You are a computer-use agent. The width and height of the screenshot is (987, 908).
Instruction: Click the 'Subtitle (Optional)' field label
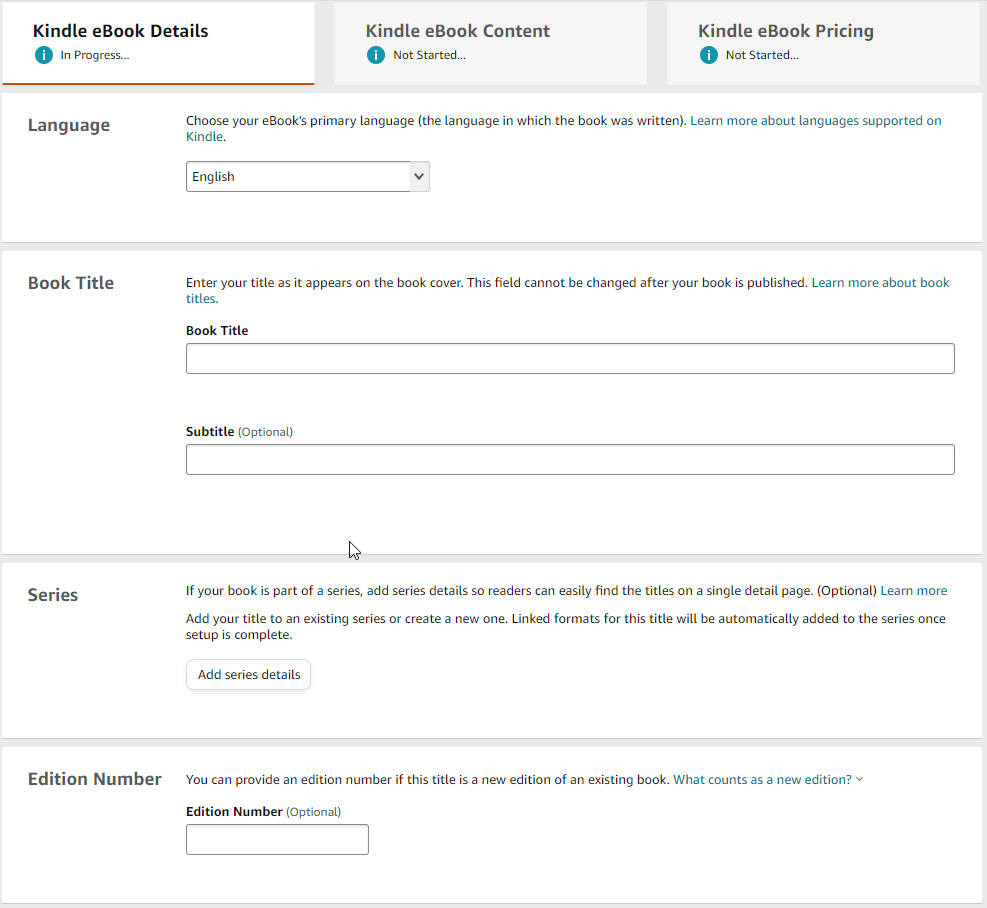click(x=239, y=432)
